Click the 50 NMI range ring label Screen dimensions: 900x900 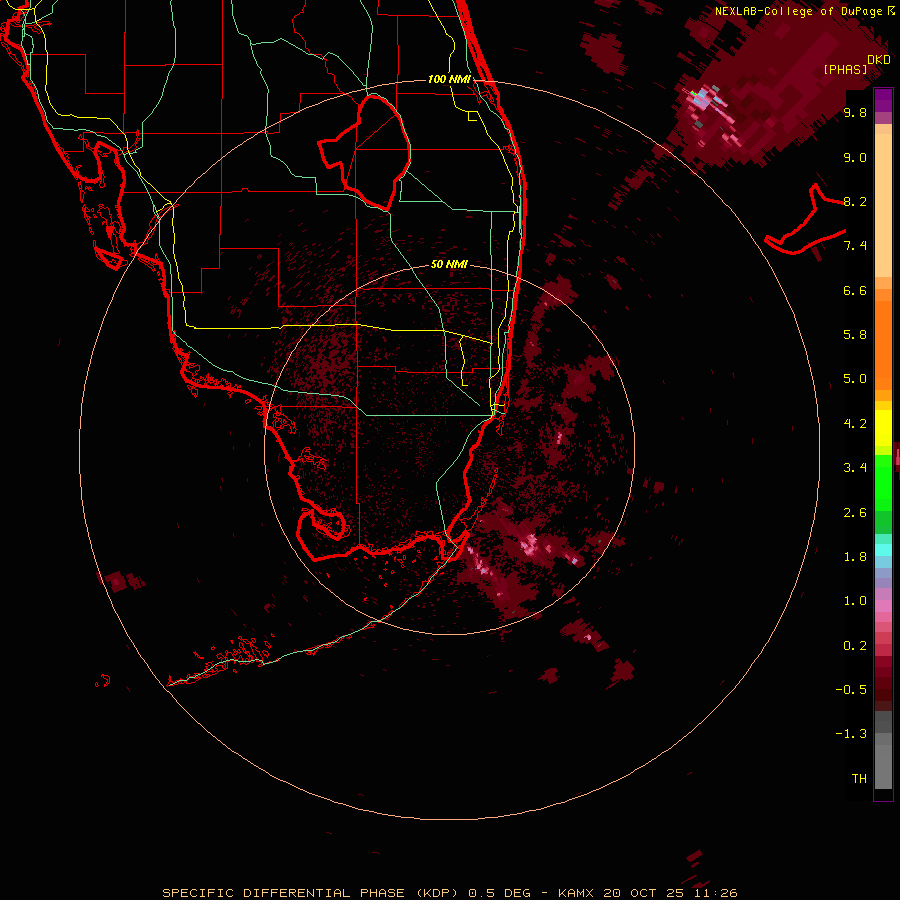tap(449, 264)
